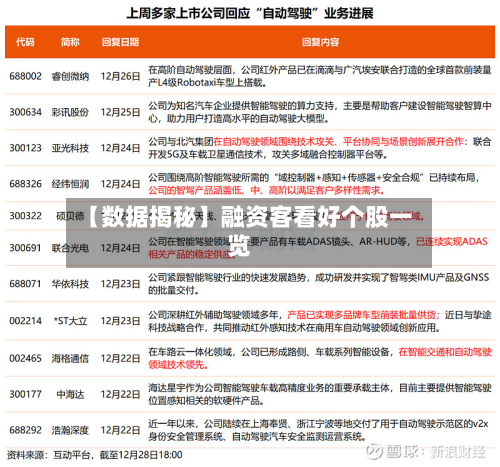Viewport: 500px width, 467px height.
Task: Click 经纬恒润 reply about 域控制器+感知+传感器
Action: (x=314, y=184)
